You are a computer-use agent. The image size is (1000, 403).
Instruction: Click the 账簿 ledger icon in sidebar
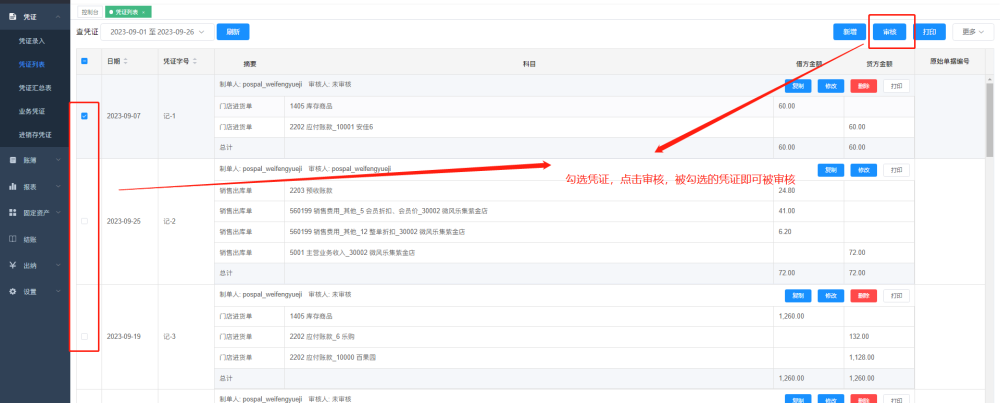click(x=12, y=160)
